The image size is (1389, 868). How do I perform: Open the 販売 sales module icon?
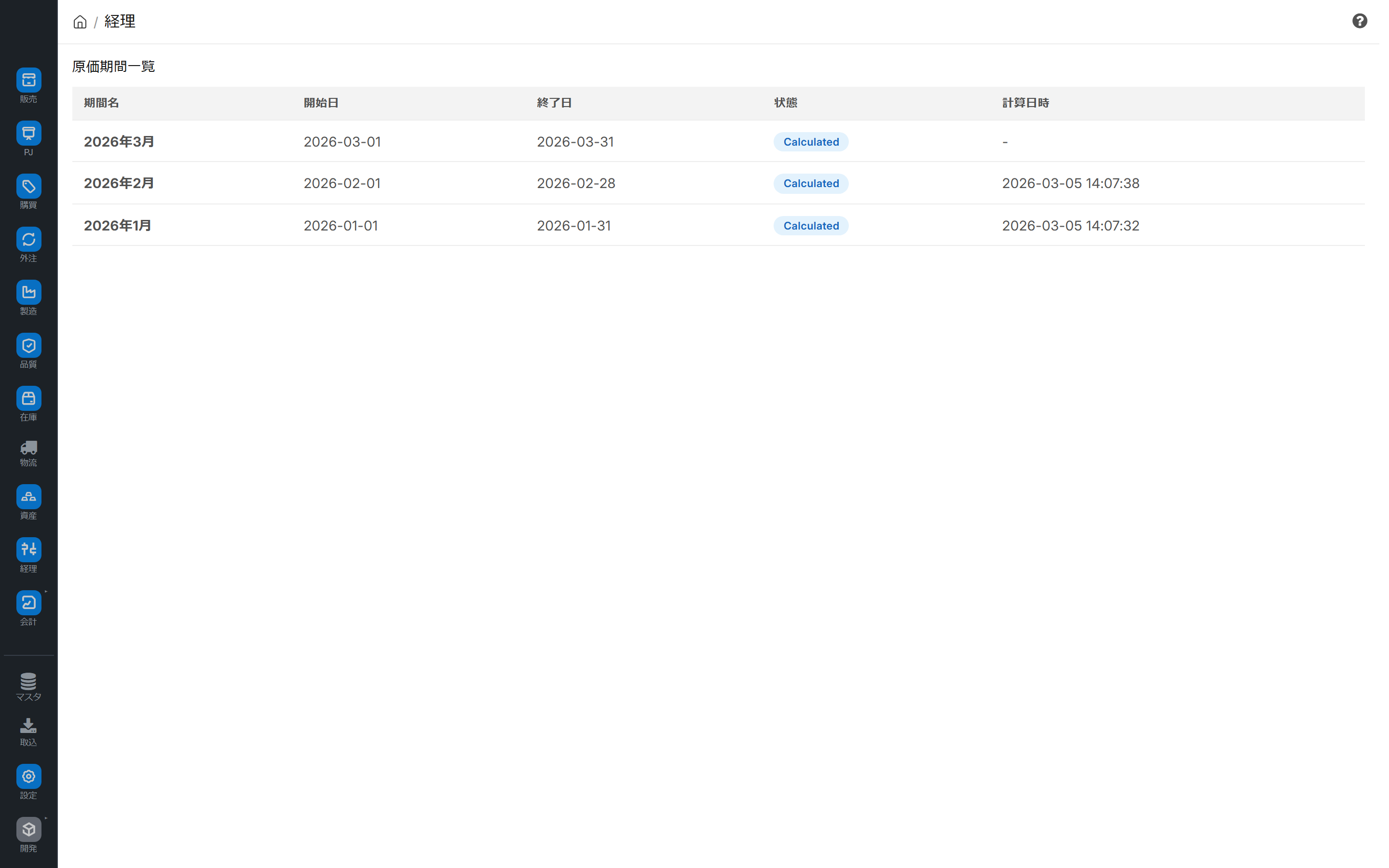click(29, 81)
